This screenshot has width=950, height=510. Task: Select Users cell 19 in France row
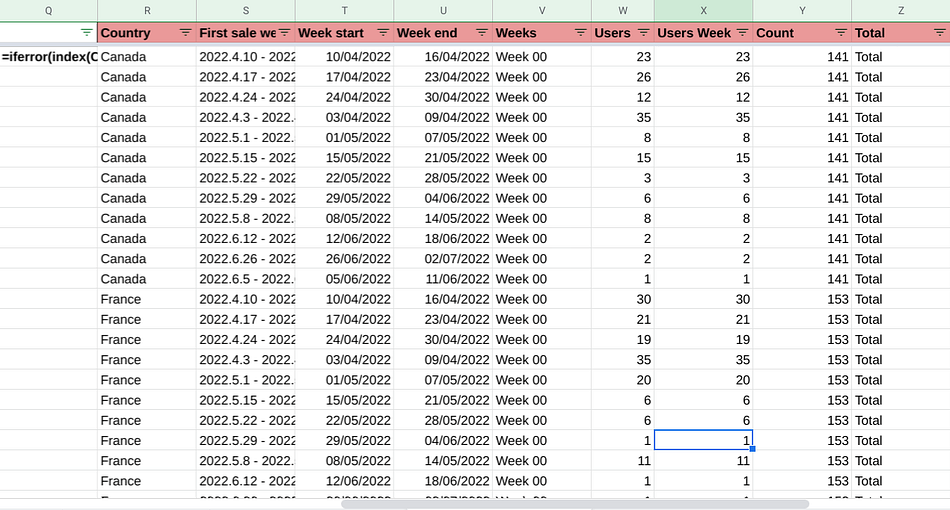pyautogui.click(x=623, y=339)
